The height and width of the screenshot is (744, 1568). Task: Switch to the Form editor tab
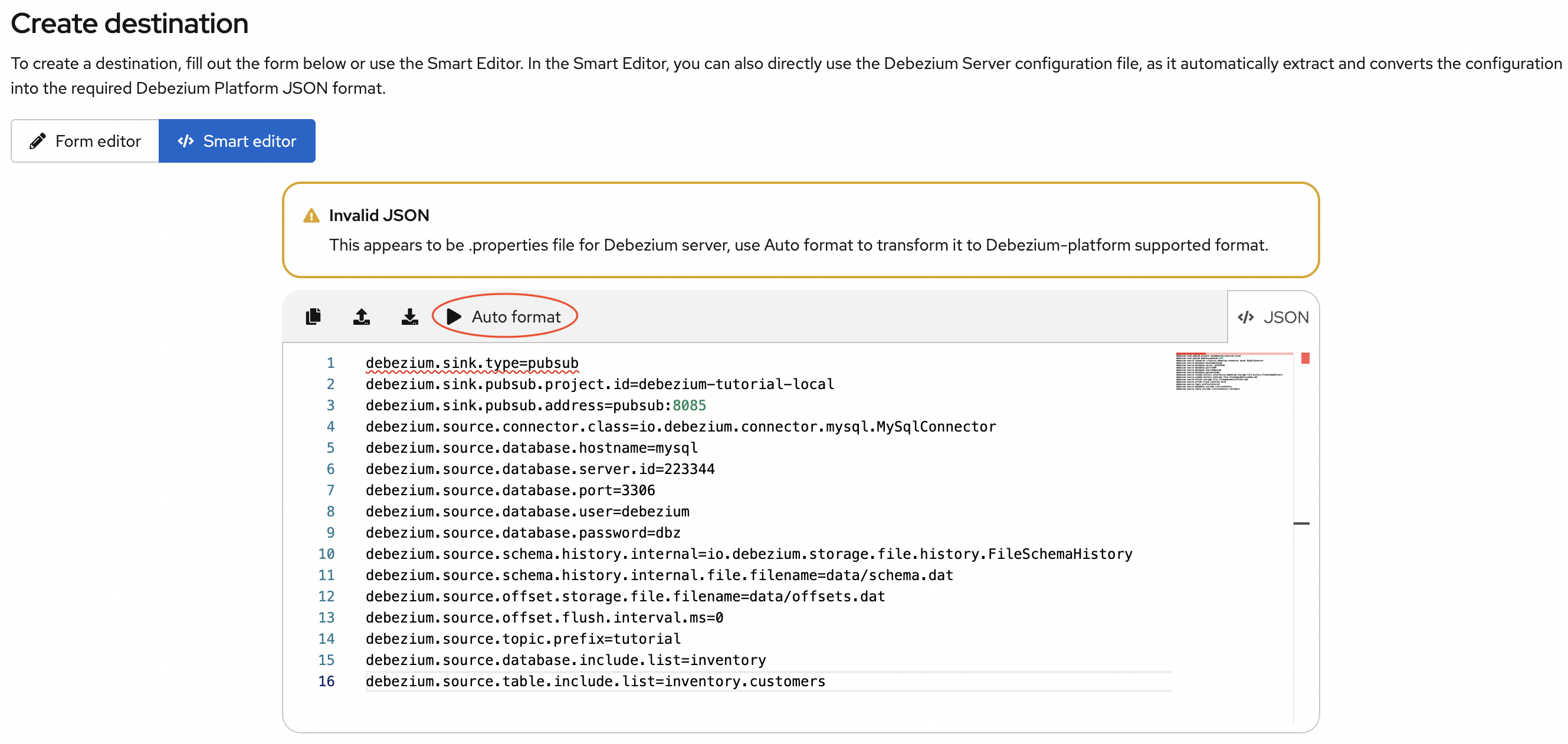coord(84,140)
